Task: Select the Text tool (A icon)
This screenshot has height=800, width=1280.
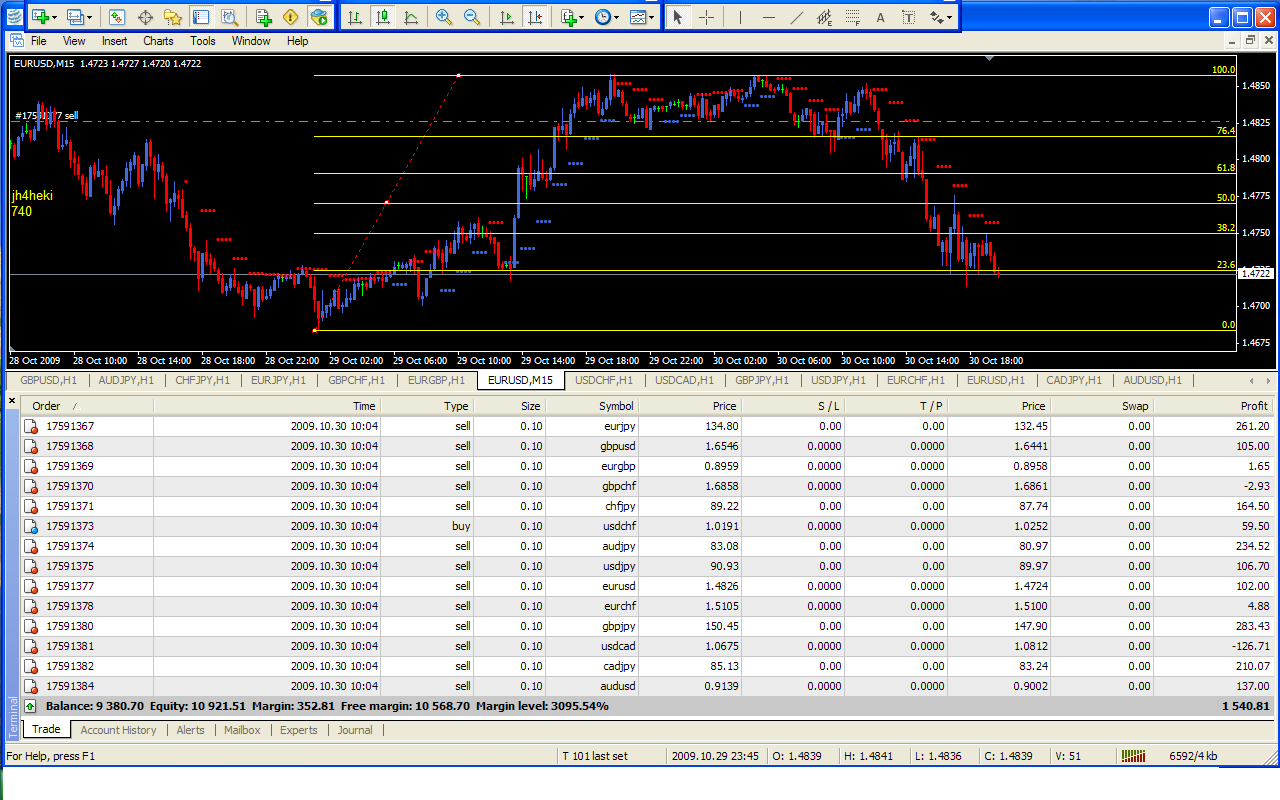Action: pyautogui.click(x=880, y=16)
